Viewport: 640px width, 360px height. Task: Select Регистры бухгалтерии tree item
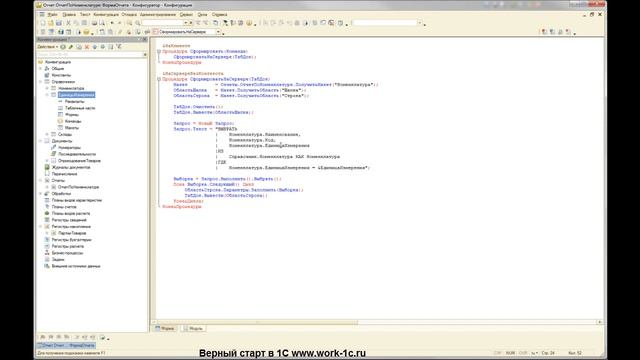(71, 240)
